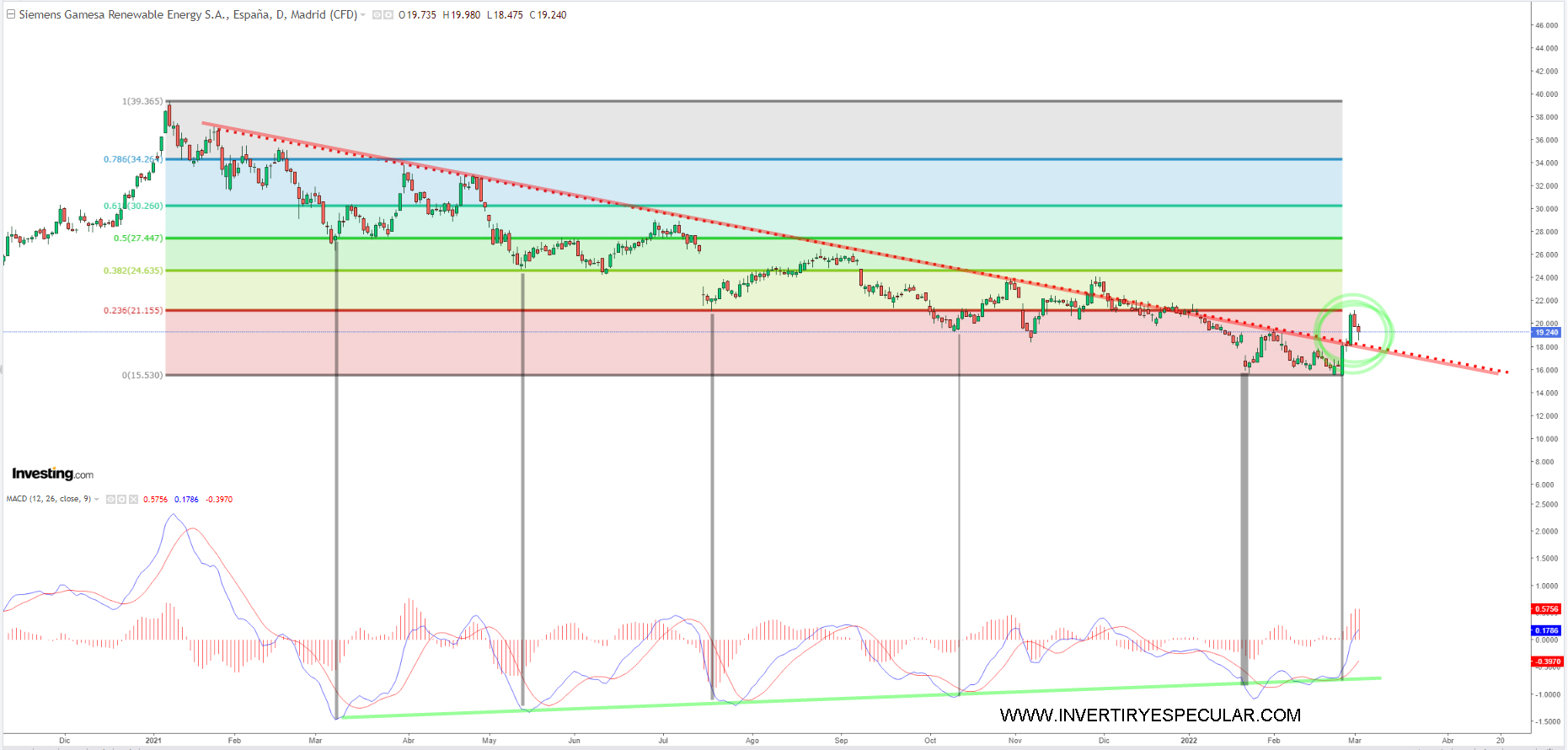Select the green MACD support trendline
Screen dimensions: 1568x750
pyautogui.click(x=843, y=698)
